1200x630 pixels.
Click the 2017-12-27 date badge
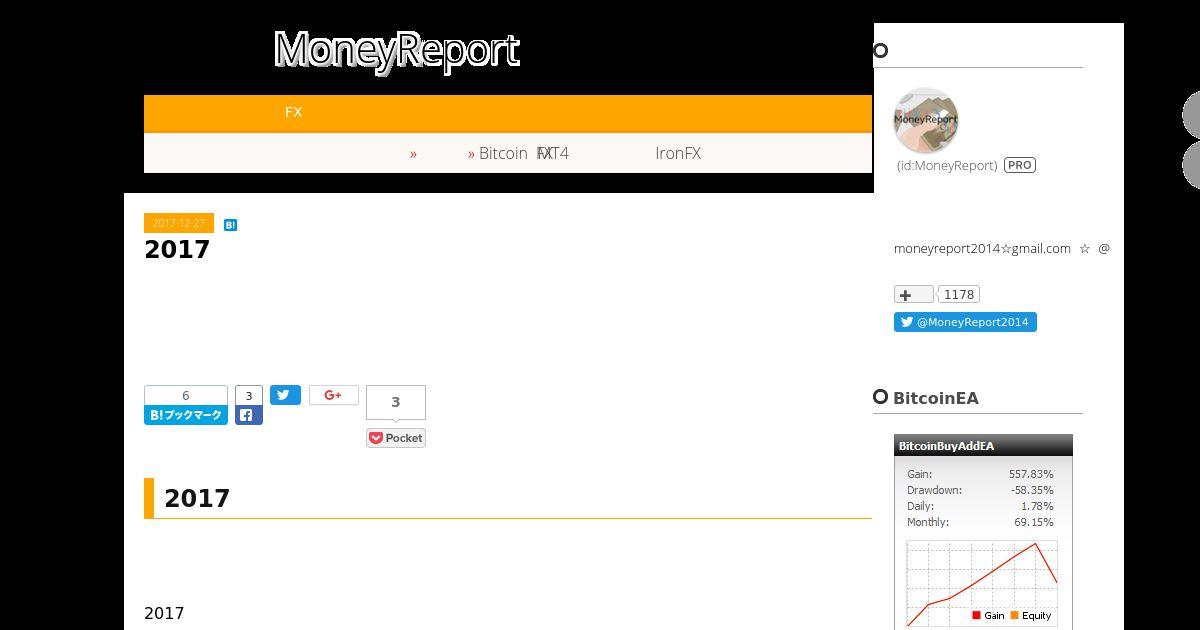click(179, 223)
